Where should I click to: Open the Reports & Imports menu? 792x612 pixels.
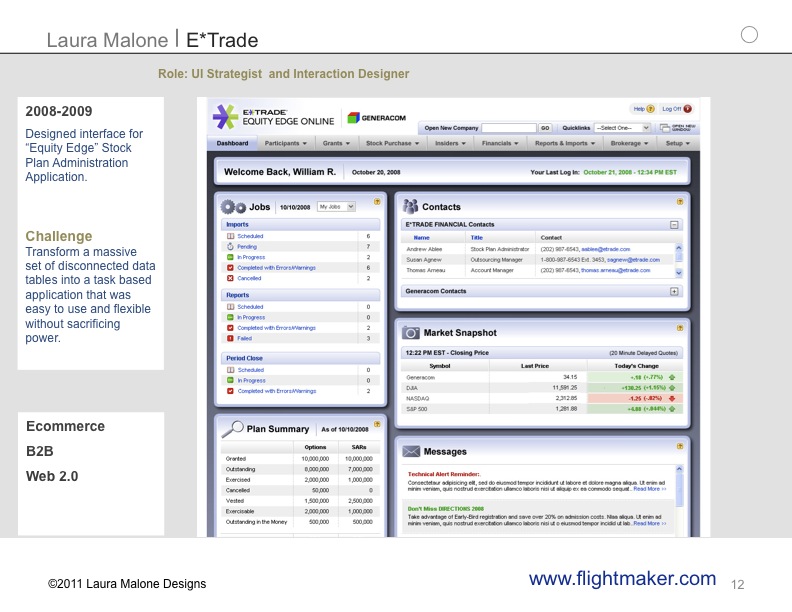(567, 143)
